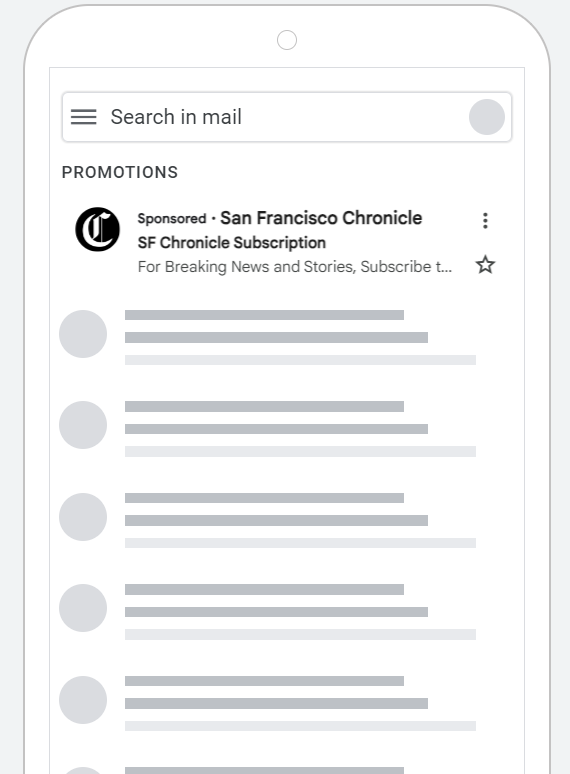Open the hamburger menu icon
This screenshot has height=774, width=570.
(83, 117)
